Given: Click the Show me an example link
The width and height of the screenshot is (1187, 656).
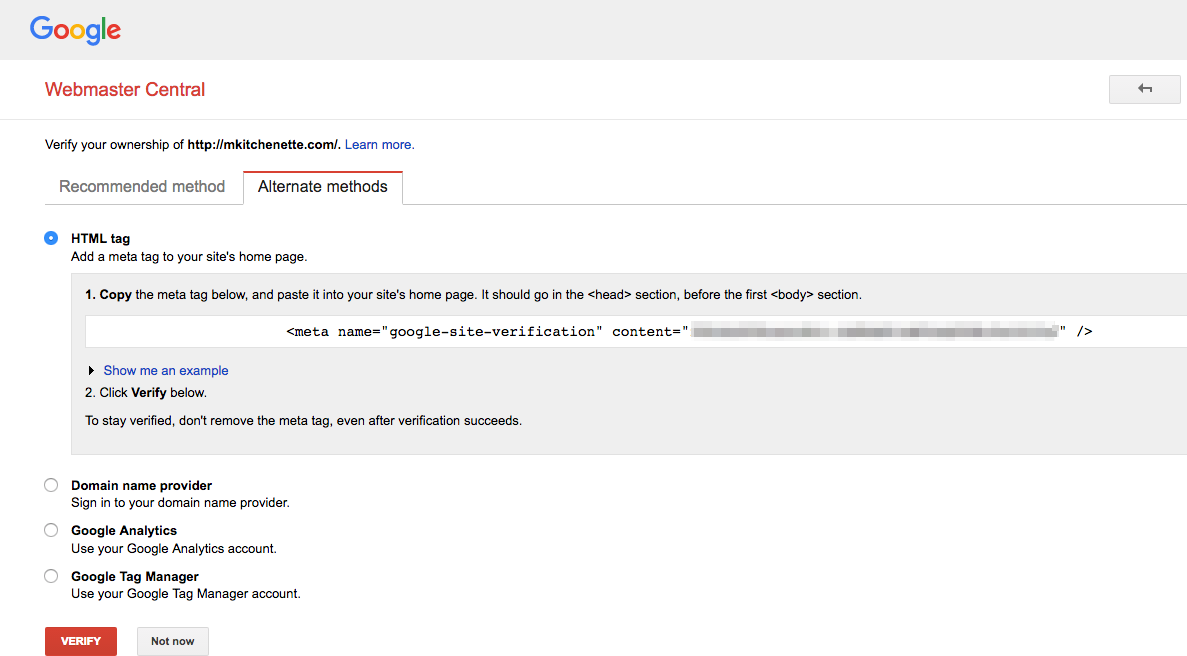Looking at the screenshot, I should pos(166,370).
